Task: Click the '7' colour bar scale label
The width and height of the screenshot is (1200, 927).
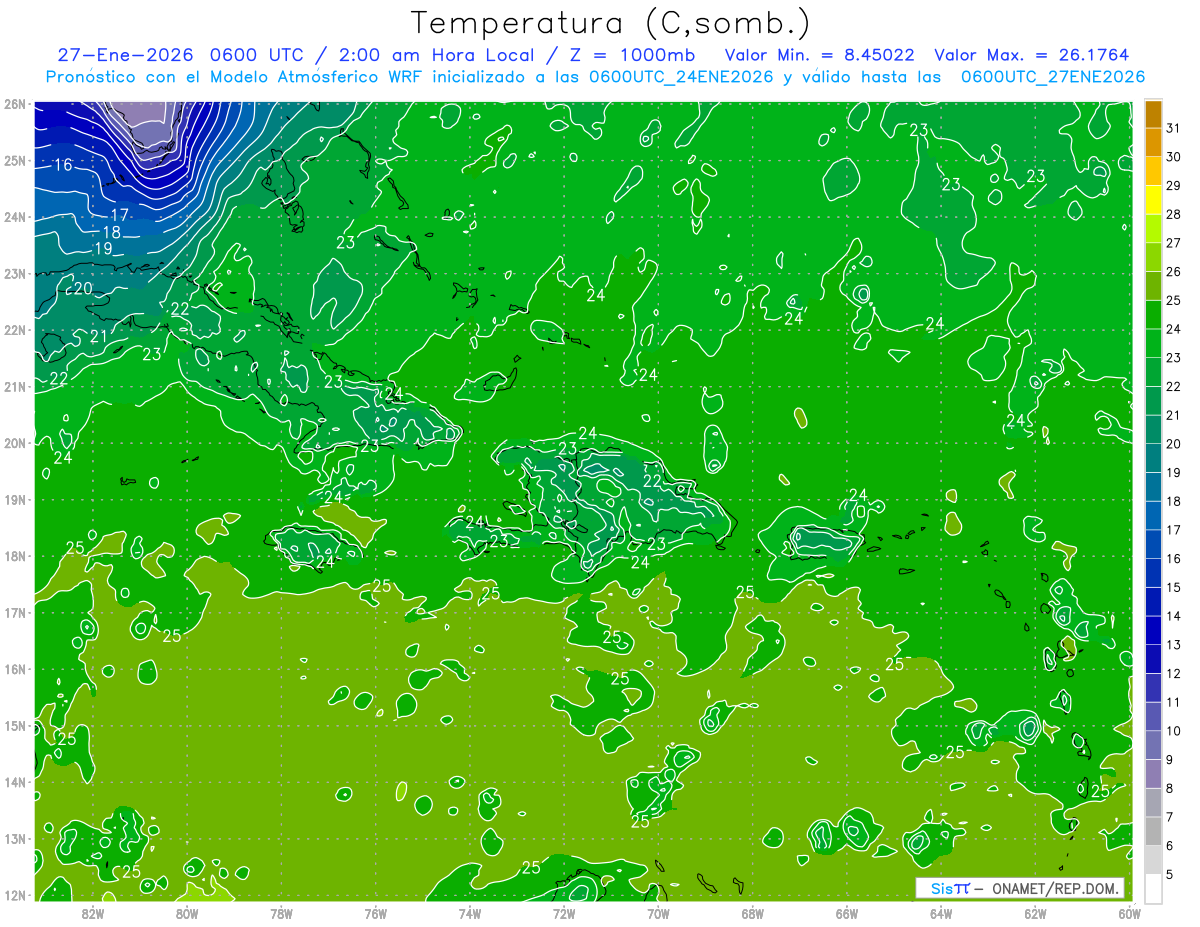Action: (1170, 817)
